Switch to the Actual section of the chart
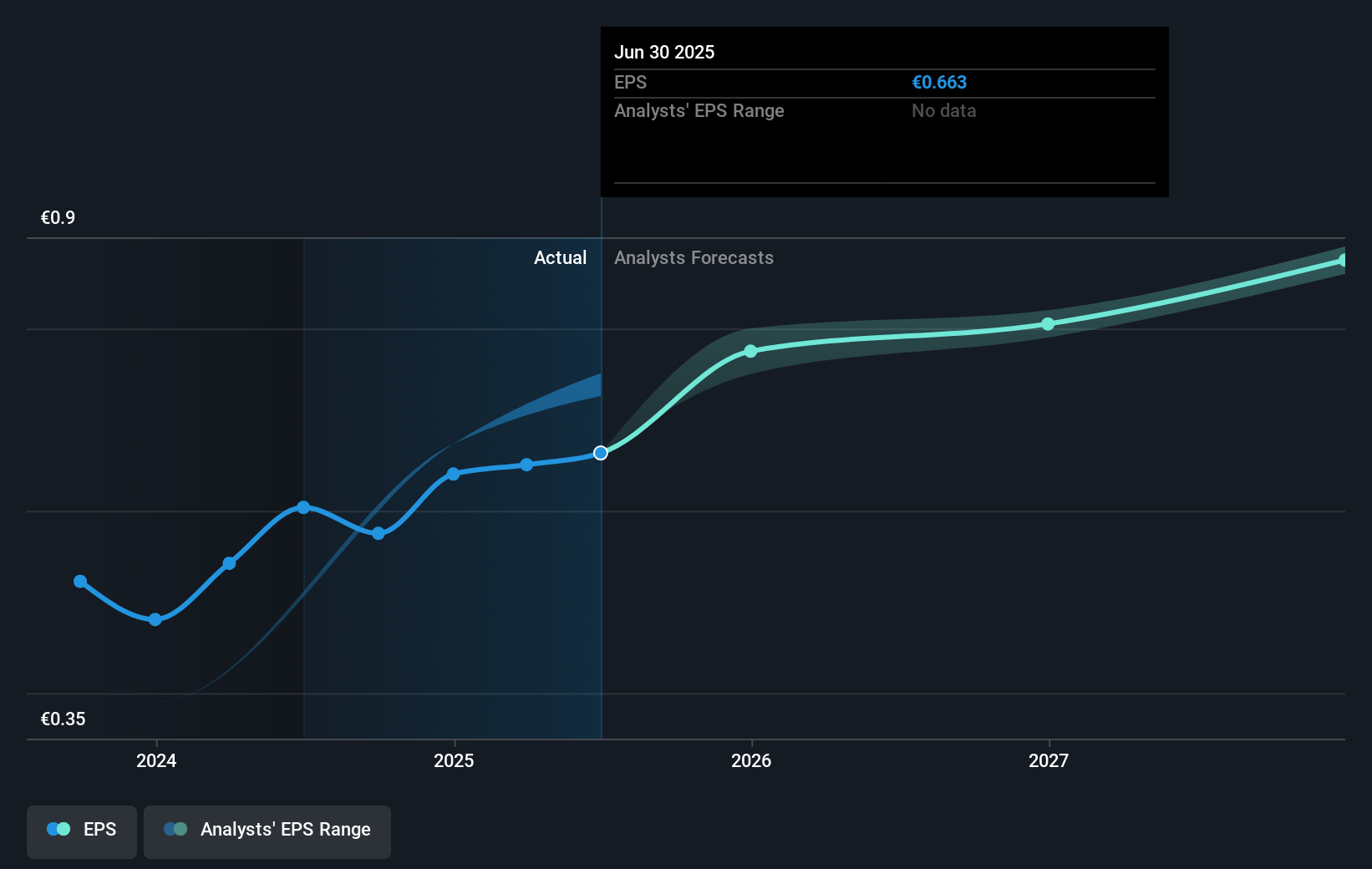The height and width of the screenshot is (869, 1372). 560,257
